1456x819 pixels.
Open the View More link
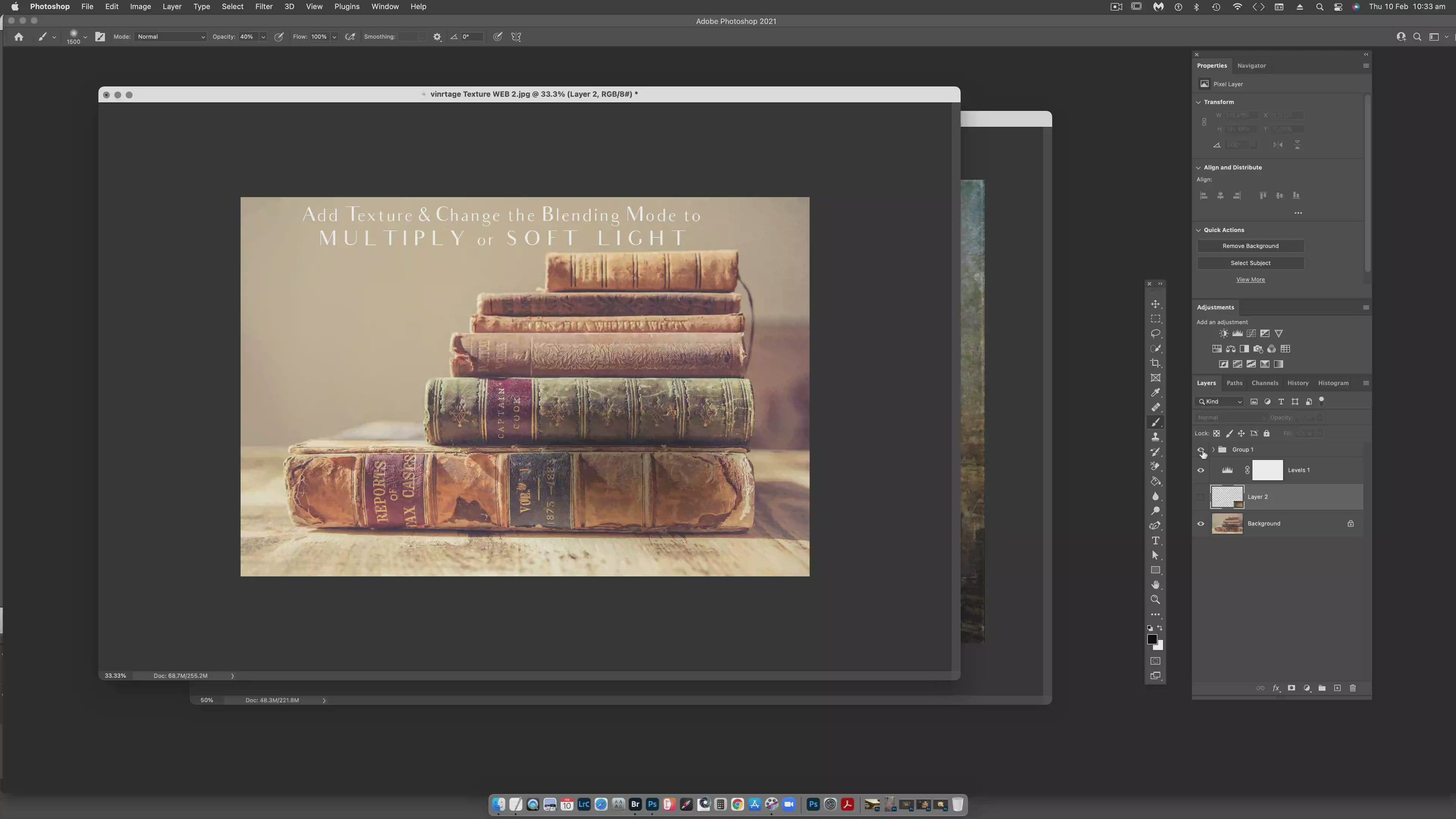pyautogui.click(x=1250, y=280)
